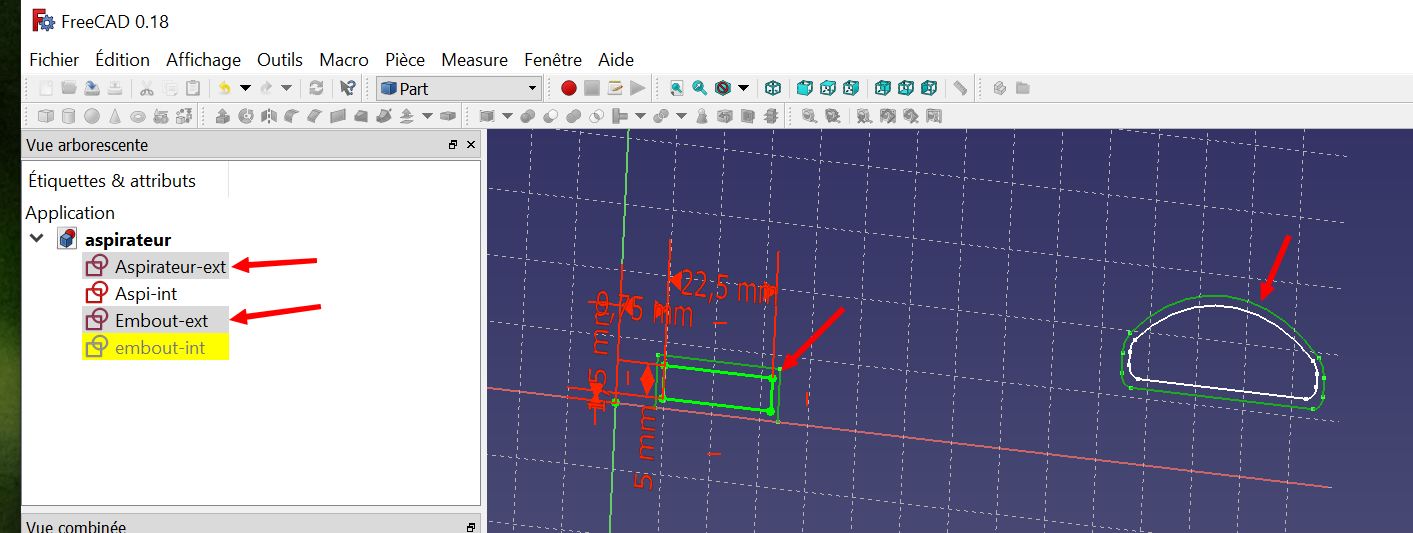Click the Fit all view icon

[677, 88]
